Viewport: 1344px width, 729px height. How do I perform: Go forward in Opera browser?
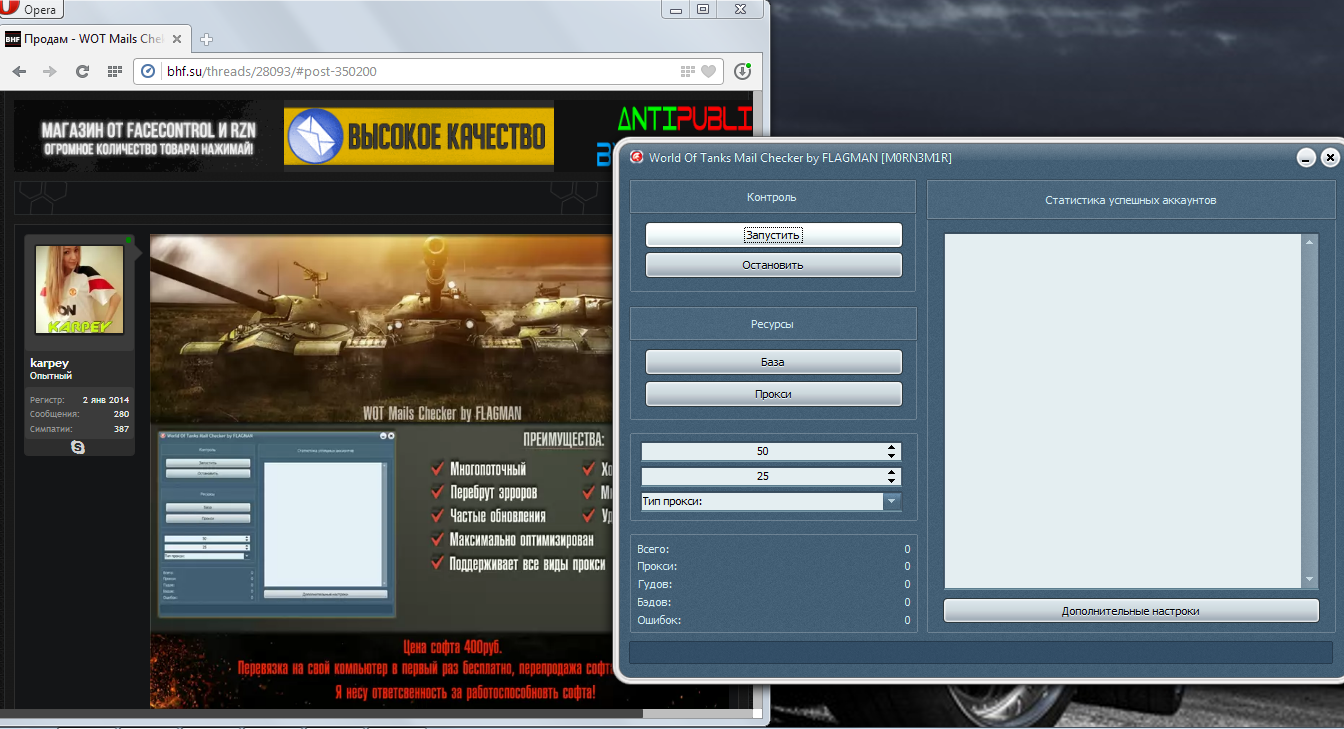50,71
